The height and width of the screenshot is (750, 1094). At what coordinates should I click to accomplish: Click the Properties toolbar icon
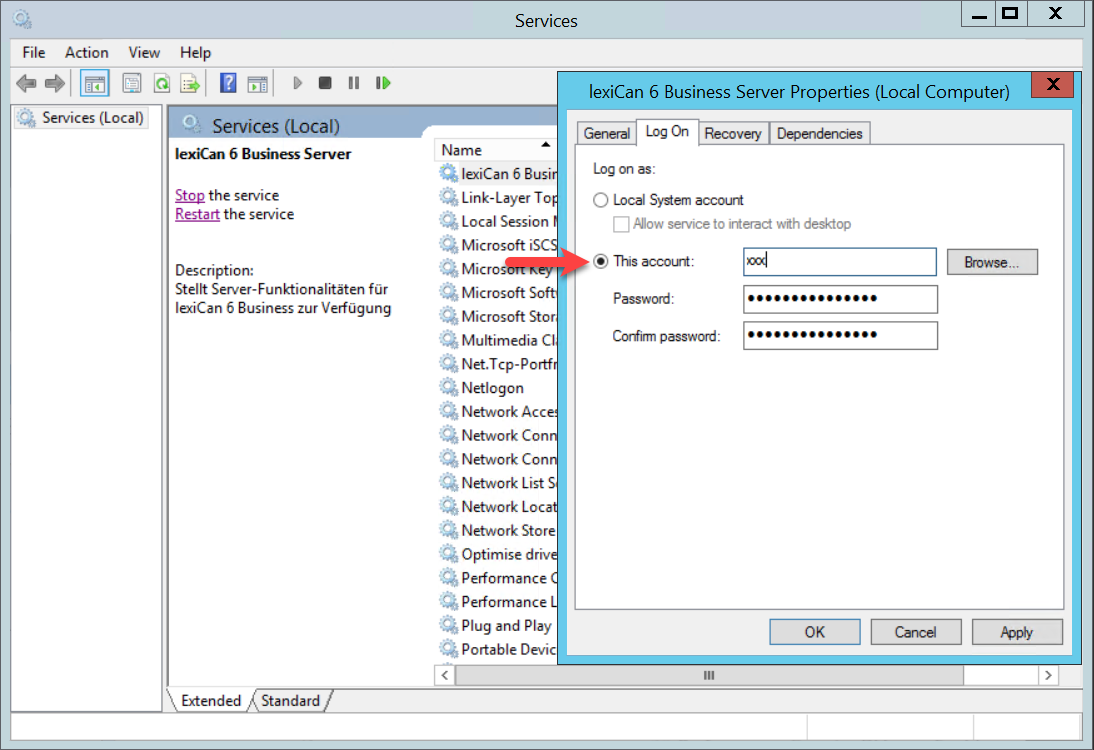(x=131, y=83)
